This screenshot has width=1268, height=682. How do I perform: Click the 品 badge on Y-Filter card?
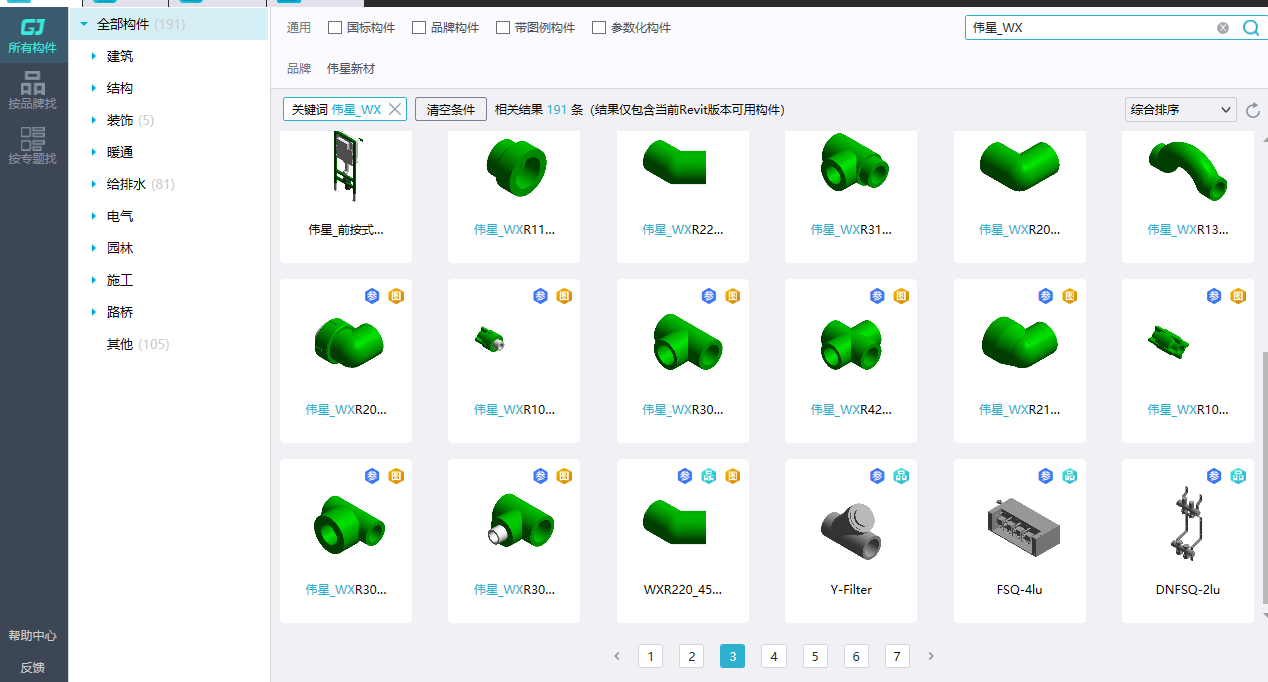901,476
